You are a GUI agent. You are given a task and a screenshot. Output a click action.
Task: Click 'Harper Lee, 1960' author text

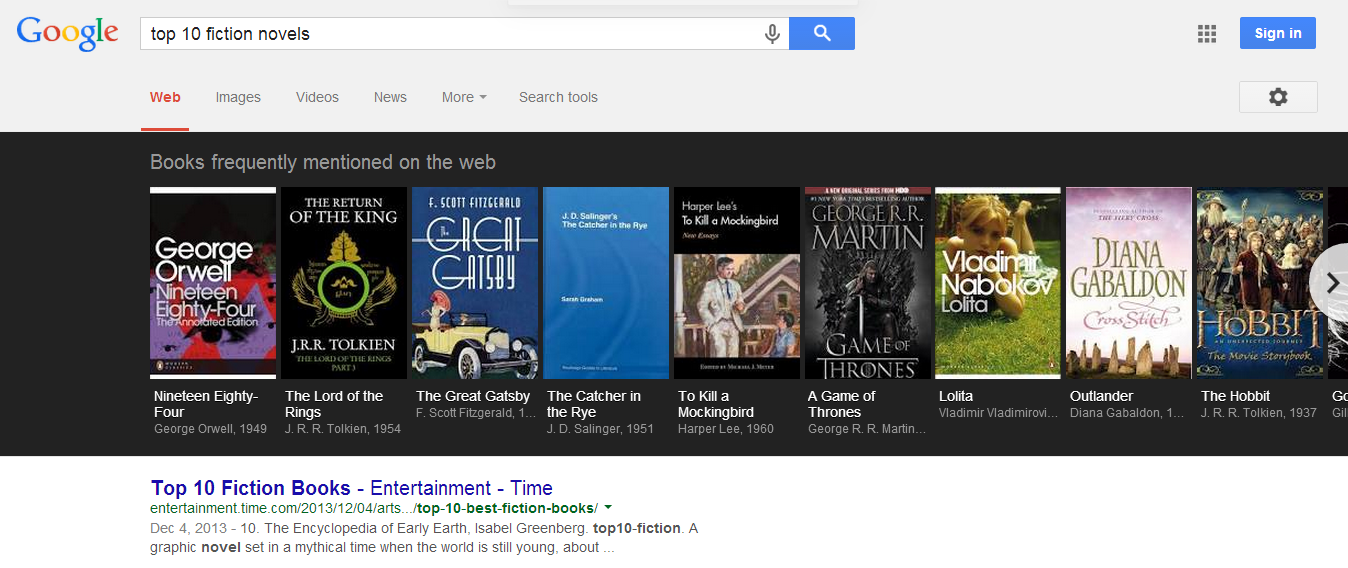pos(726,429)
